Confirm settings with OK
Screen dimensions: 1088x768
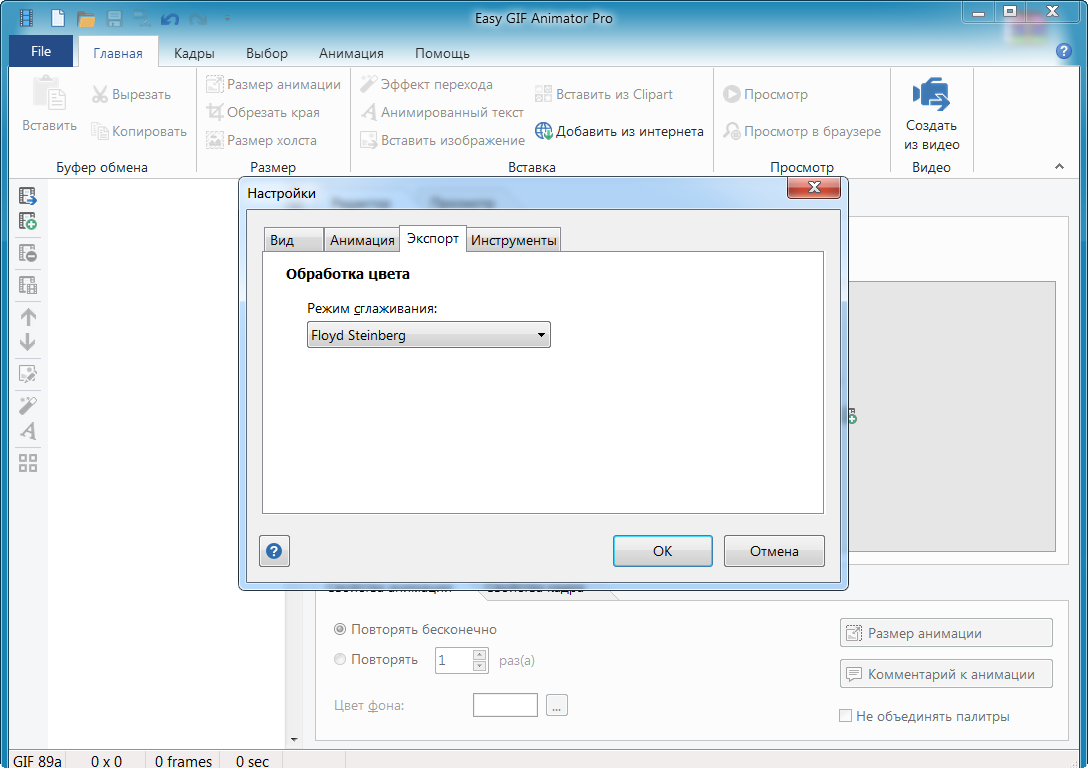(x=663, y=551)
